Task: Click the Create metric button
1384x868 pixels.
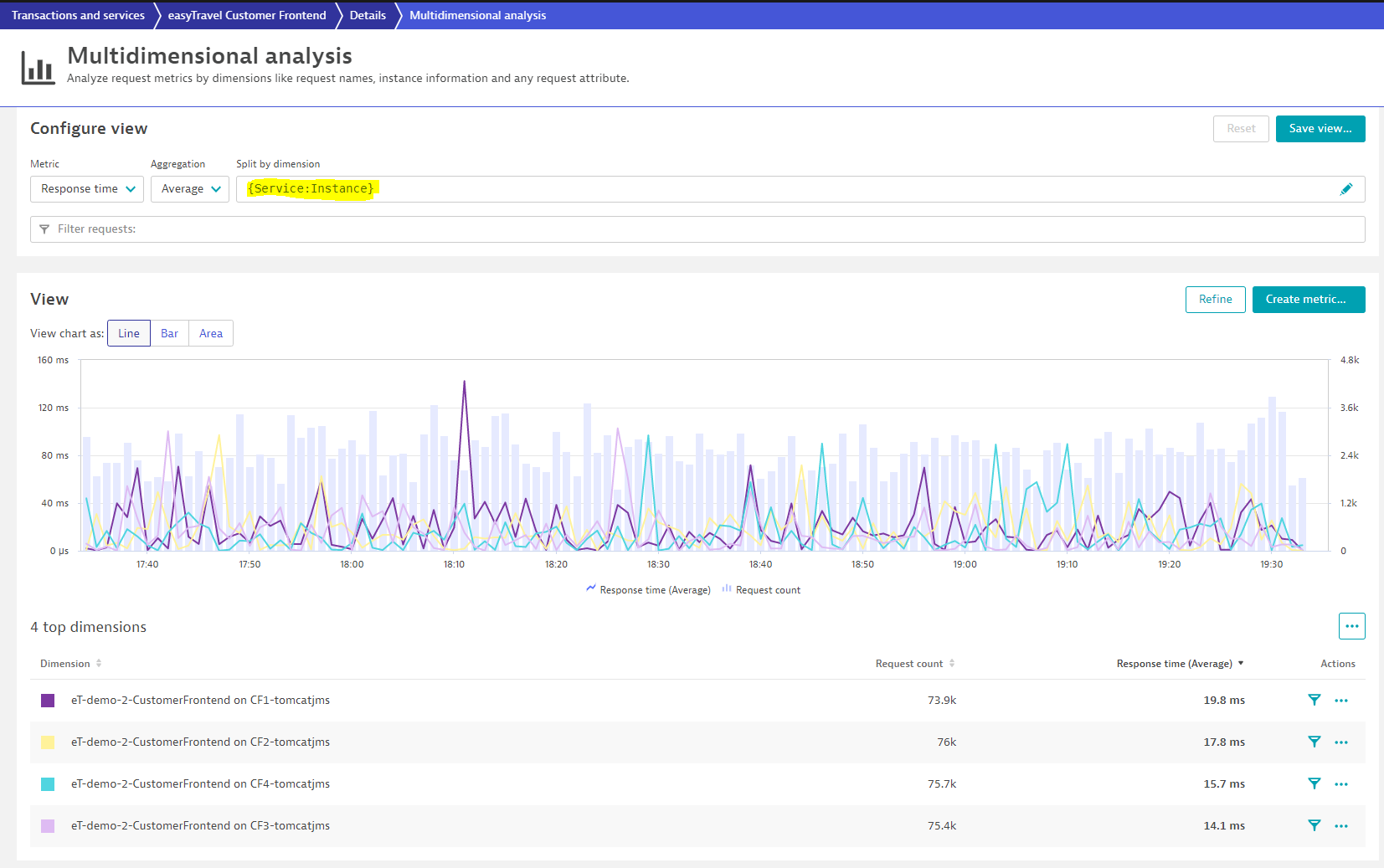Action: click(x=1308, y=300)
